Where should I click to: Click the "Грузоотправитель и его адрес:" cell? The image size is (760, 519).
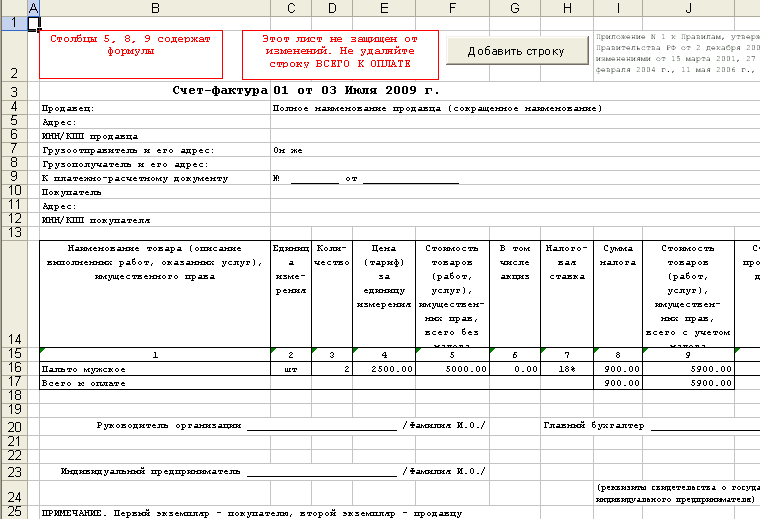coord(155,150)
